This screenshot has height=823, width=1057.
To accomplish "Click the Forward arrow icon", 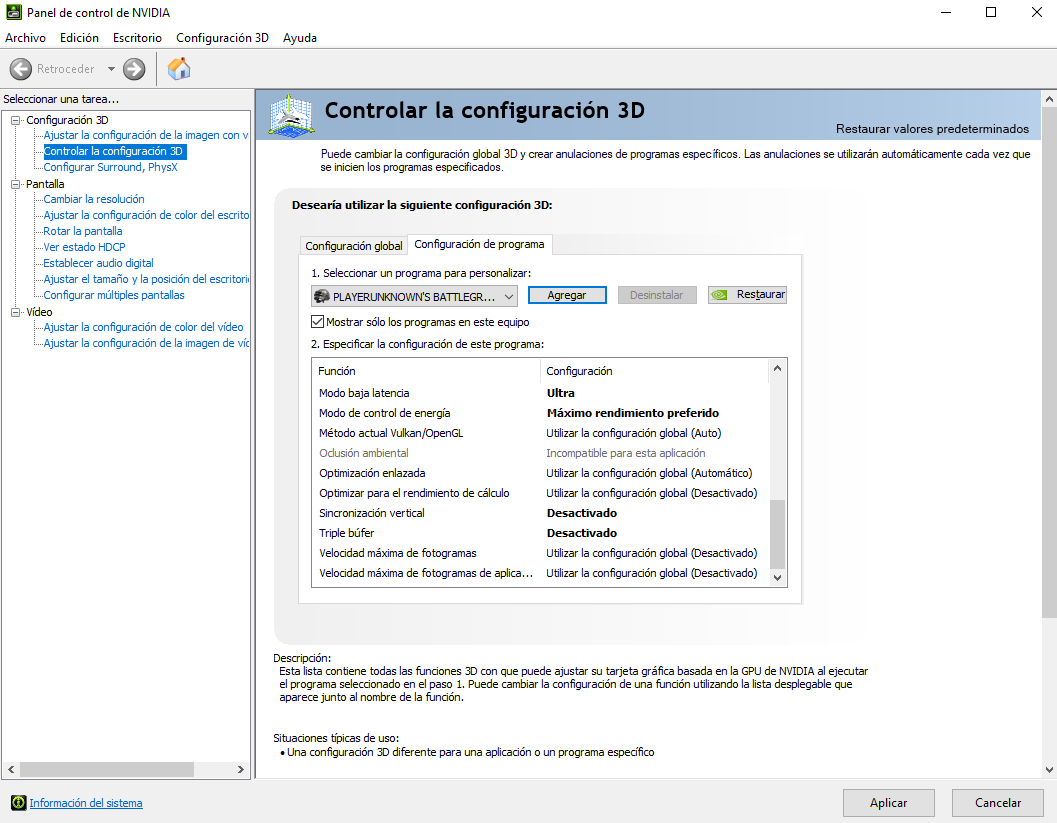I will pyautogui.click(x=134, y=69).
